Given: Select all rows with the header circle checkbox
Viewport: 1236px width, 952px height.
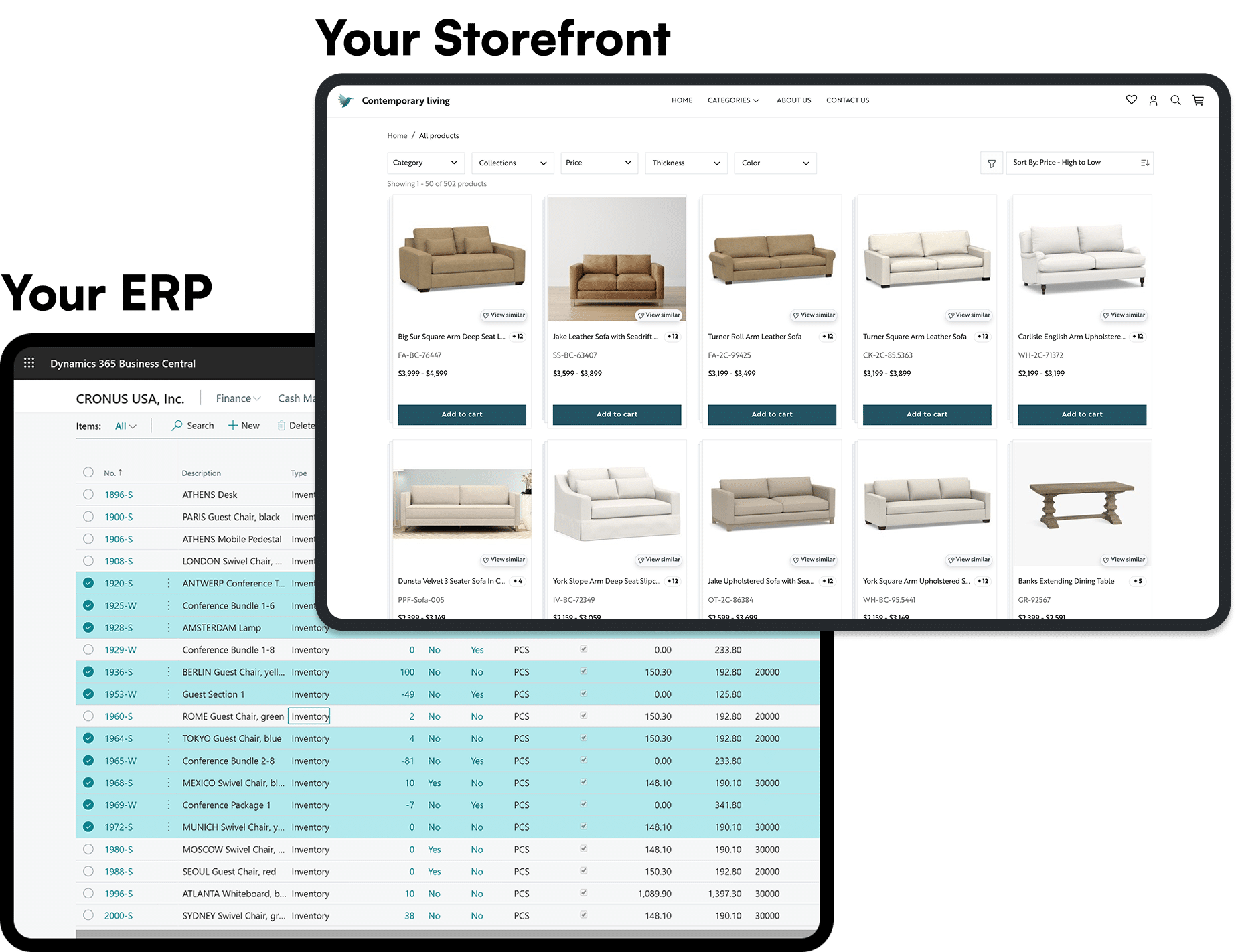Looking at the screenshot, I should (88, 472).
